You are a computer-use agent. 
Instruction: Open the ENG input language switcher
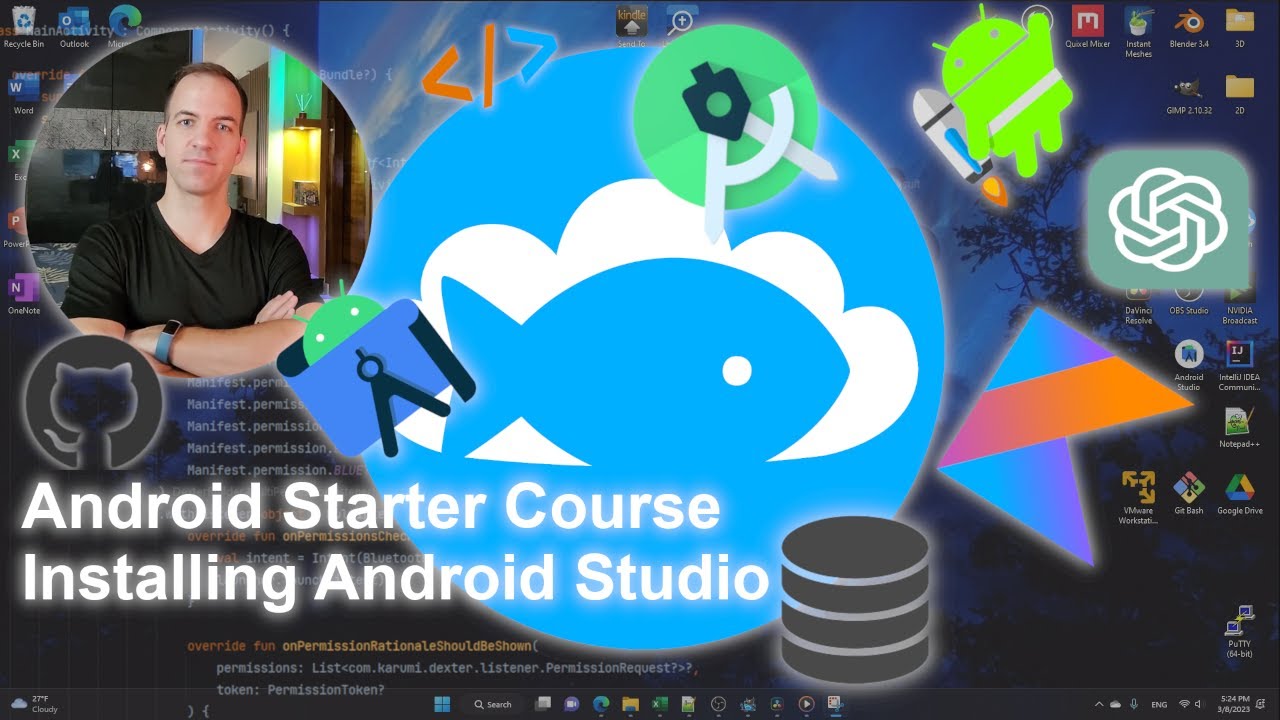point(1159,704)
